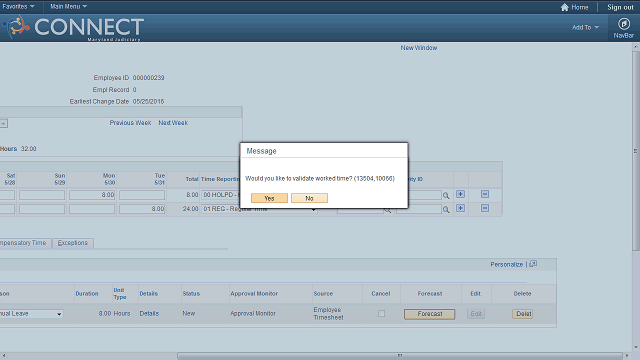Click Mon 5/30 field in HOLPD row
Viewport: 640px width, 360px height.
tap(92, 195)
